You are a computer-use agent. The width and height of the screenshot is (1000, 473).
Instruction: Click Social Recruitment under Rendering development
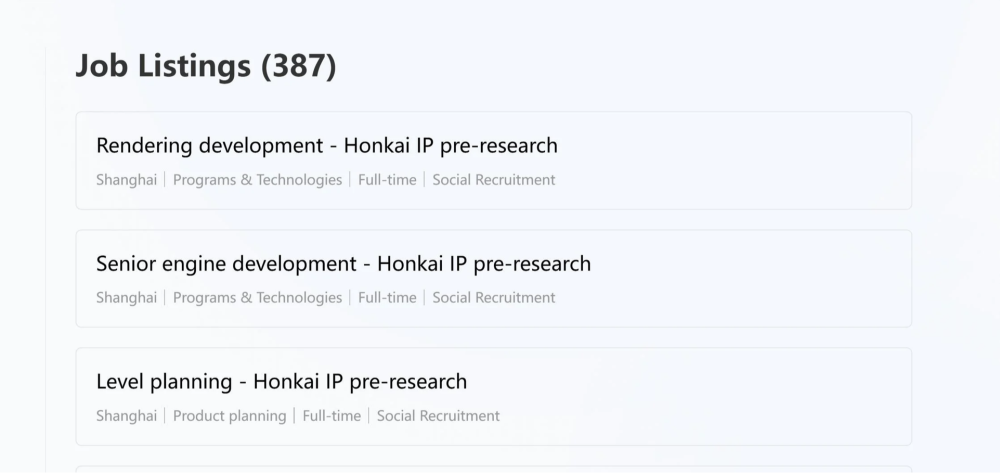493,180
